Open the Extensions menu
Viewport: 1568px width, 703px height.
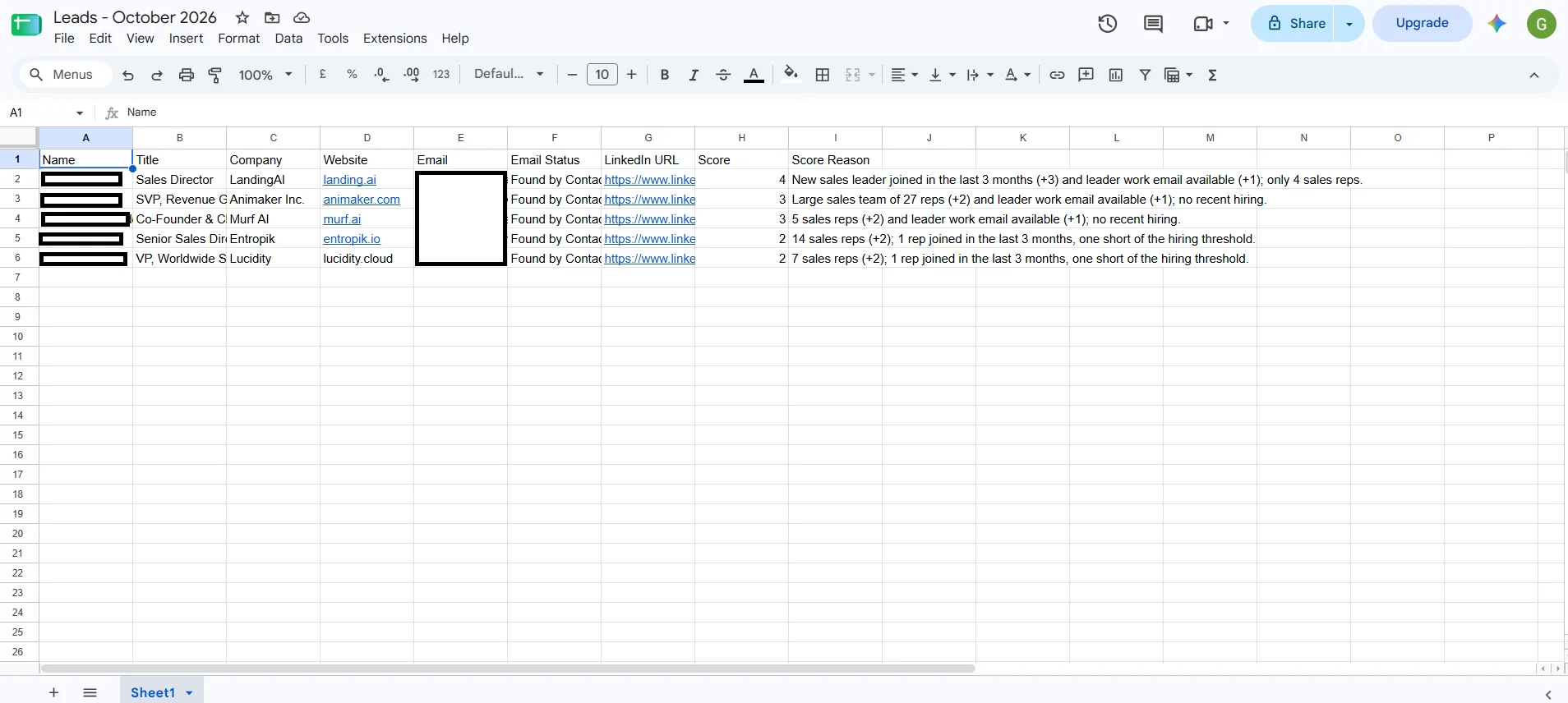[x=395, y=39]
